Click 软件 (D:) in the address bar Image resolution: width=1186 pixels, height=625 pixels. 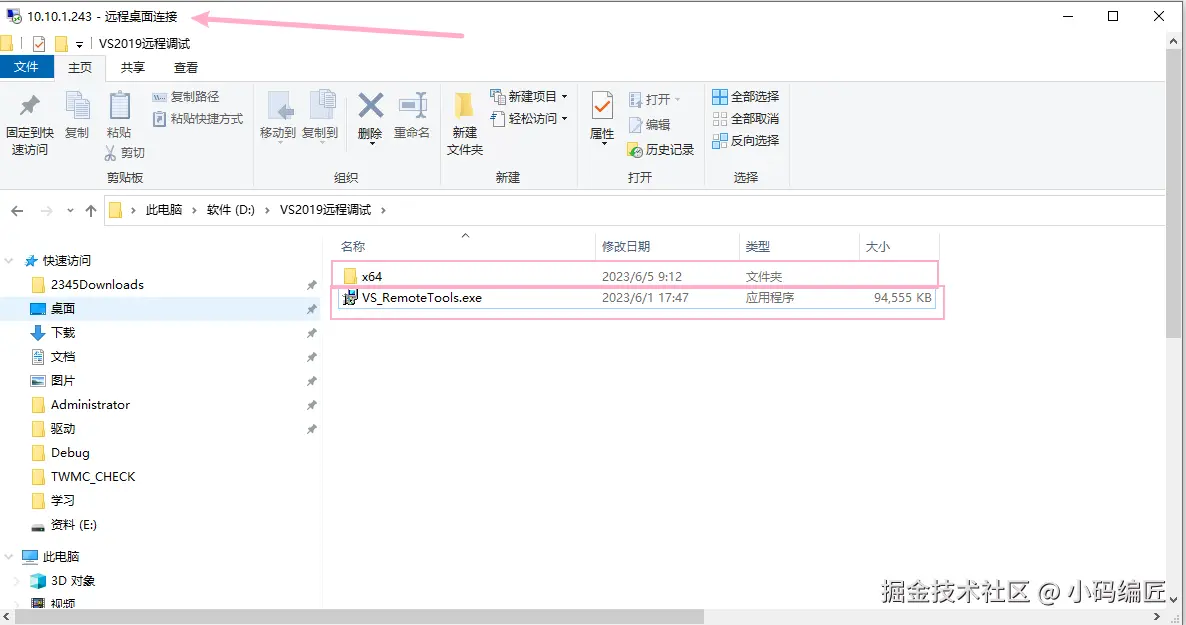[231, 210]
